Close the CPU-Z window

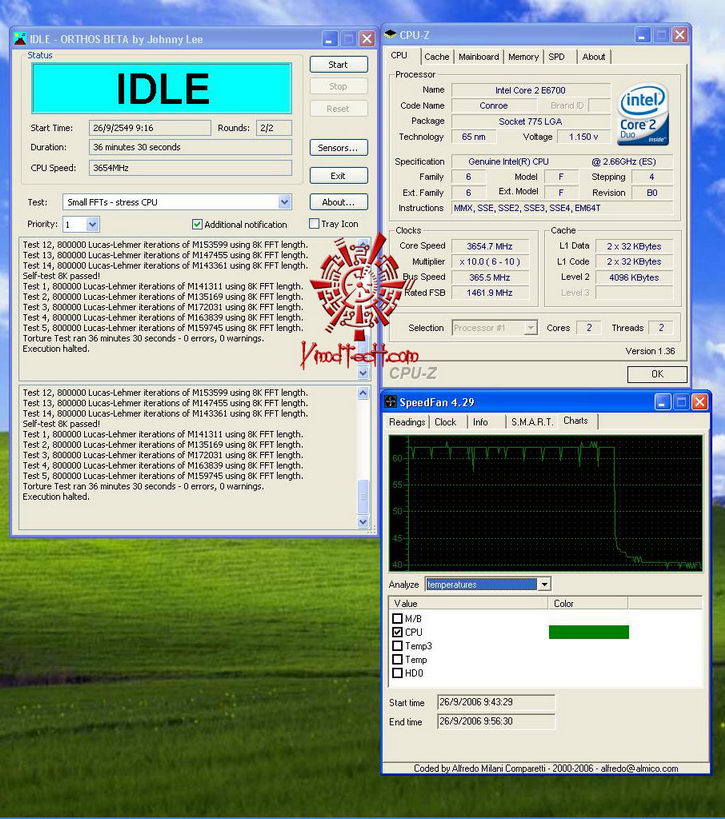coord(680,35)
